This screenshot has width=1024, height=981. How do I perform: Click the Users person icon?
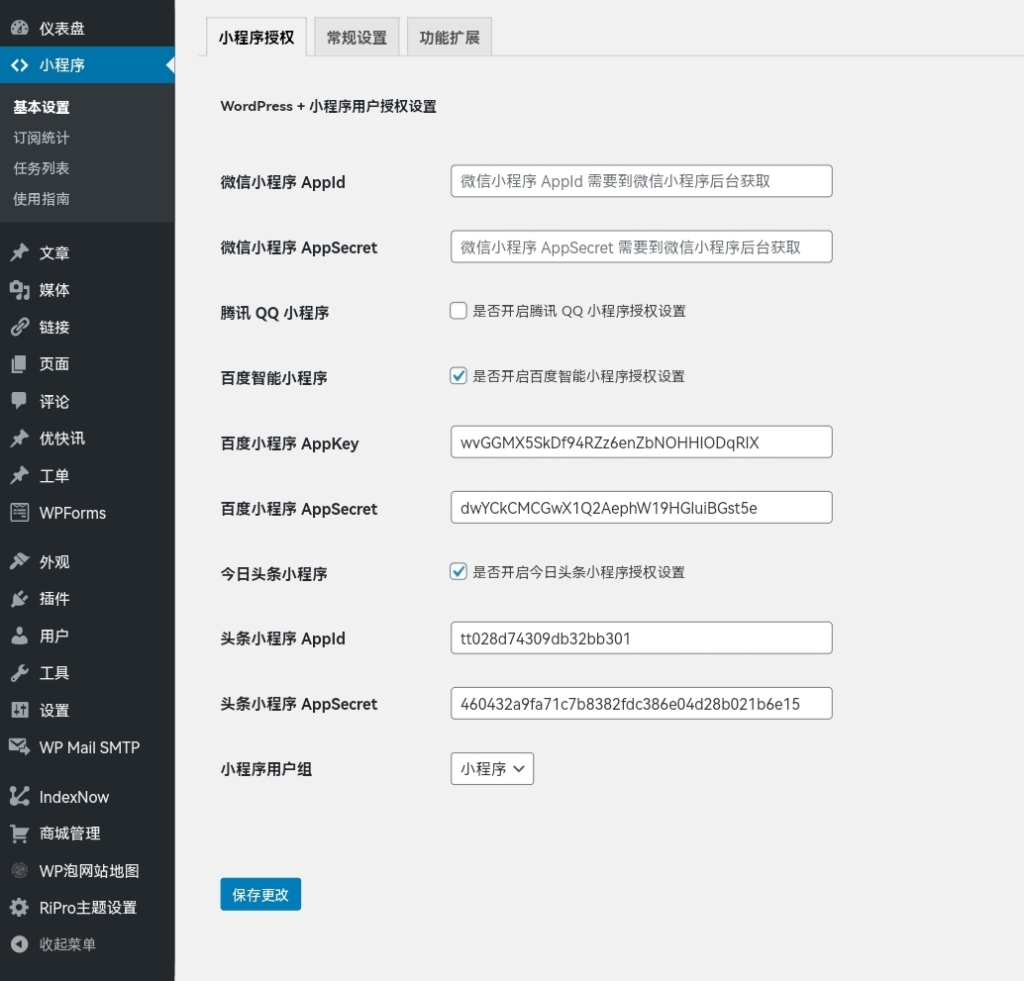pos(19,636)
